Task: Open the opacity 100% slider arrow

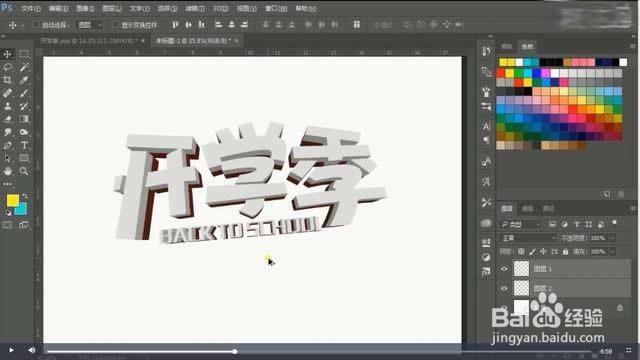Action: (x=612, y=238)
